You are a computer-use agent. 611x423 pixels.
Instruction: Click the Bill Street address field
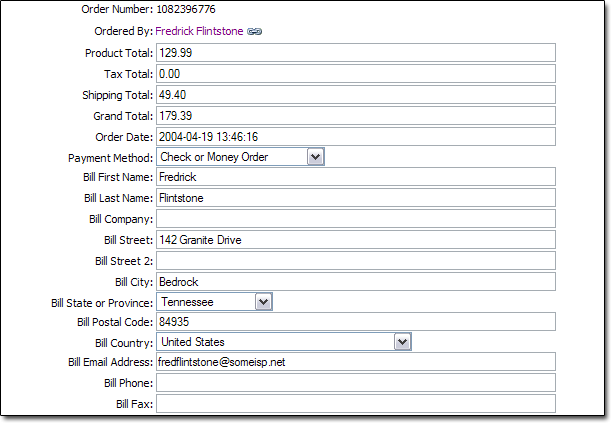tap(355, 240)
